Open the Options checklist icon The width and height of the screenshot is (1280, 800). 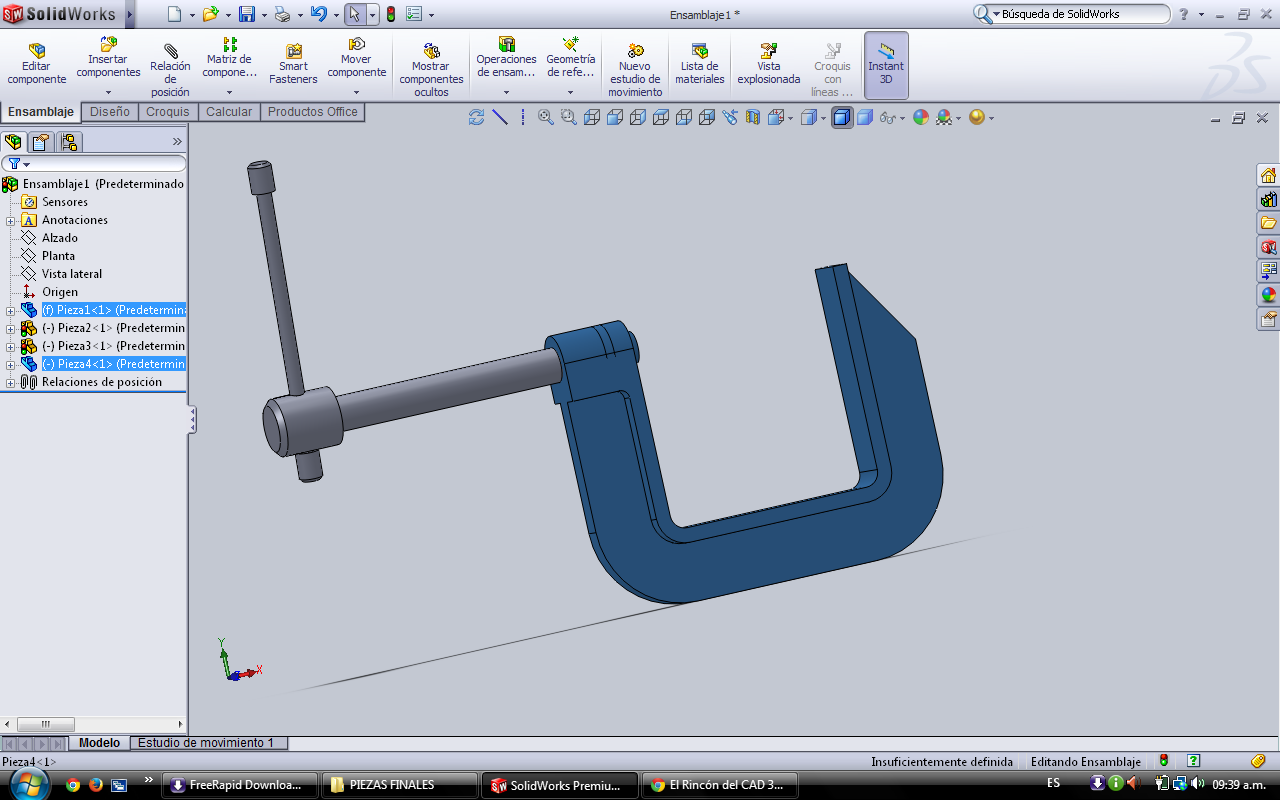pyautogui.click(x=414, y=14)
